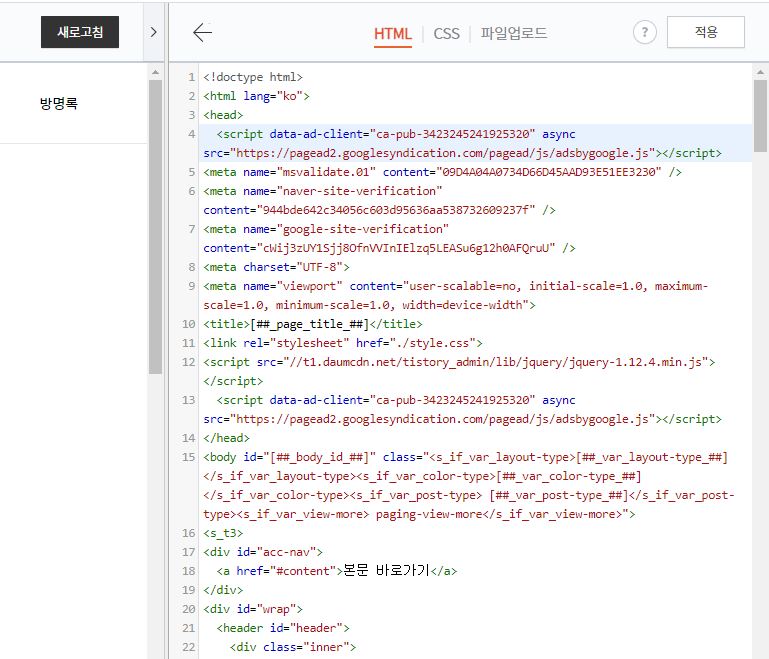769x659 pixels.
Task: Click line number 4 in the gutter
Action: 192,134
